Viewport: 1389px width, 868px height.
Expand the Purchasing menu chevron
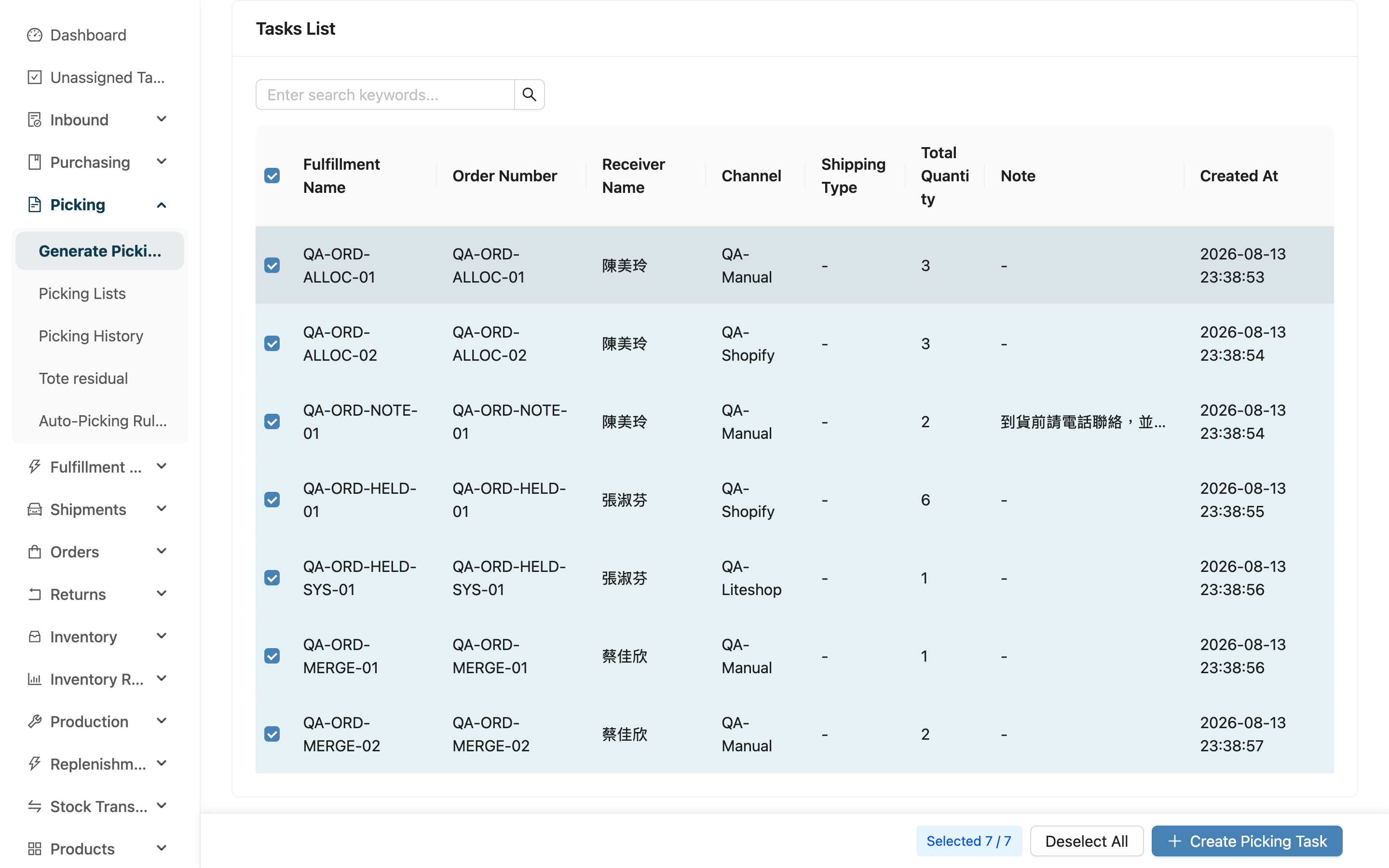click(162, 162)
